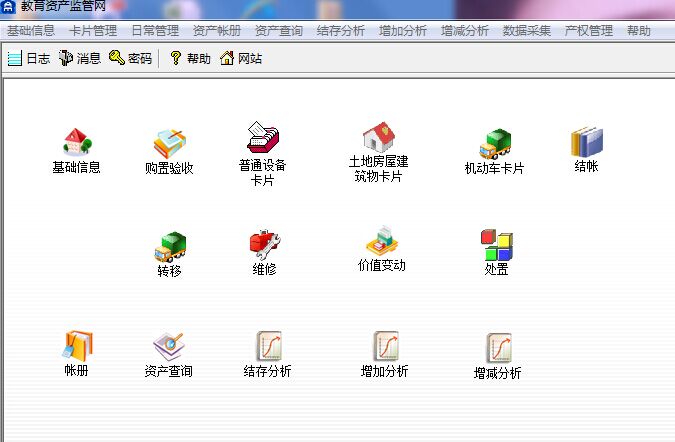Click the application icon in title bar
Viewport: 675px width, 442px height.
tap(8, 6)
